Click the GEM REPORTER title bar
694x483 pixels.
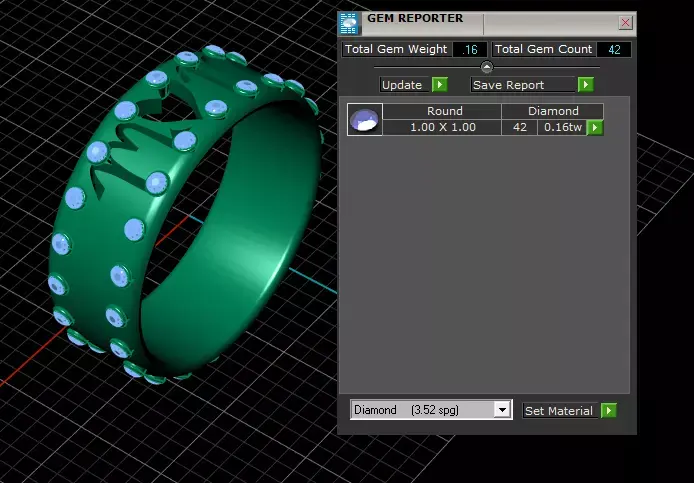[487, 23]
